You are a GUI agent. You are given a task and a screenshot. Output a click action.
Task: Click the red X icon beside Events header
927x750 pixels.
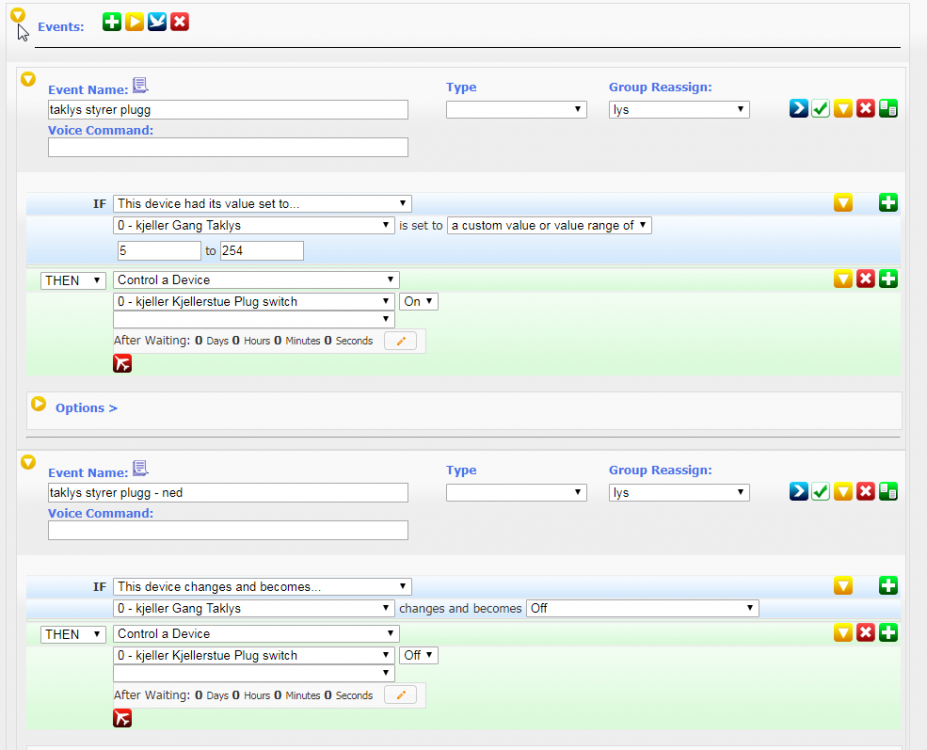tap(179, 21)
